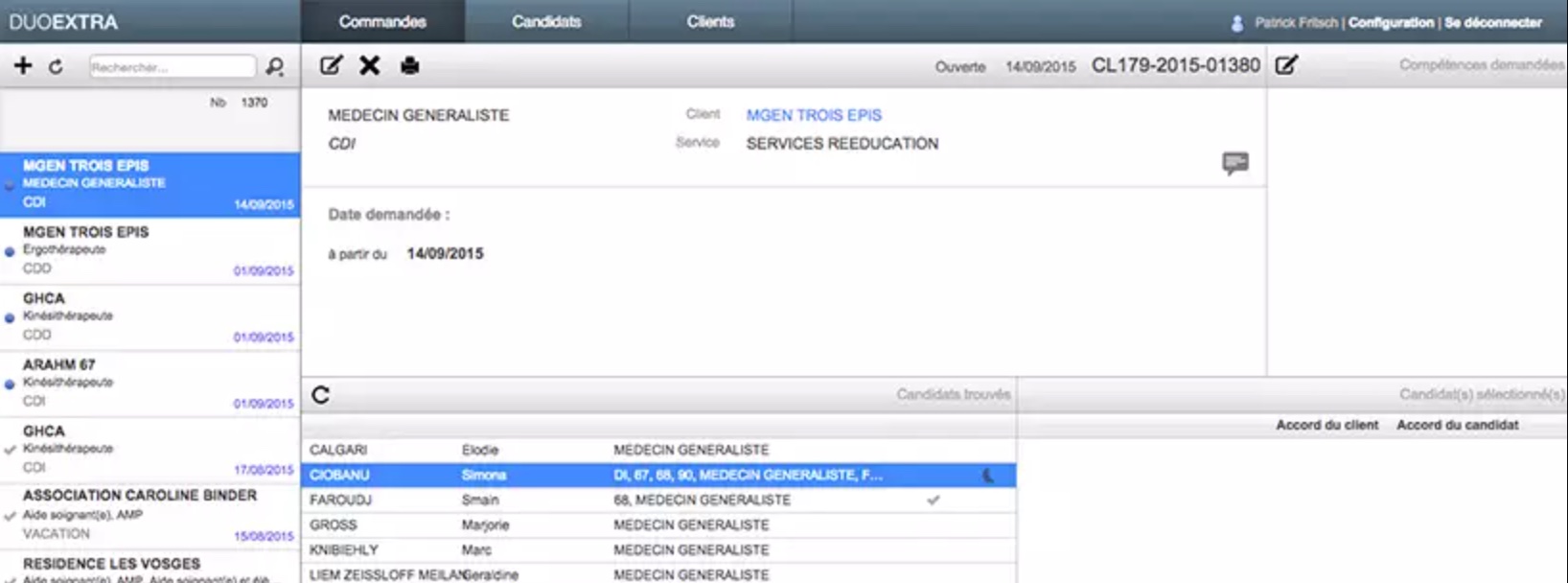Select the ARAHM 67 Kinésithérapeute order
Image resolution: width=1568 pixels, height=583 pixels.
(x=150, y=384)
